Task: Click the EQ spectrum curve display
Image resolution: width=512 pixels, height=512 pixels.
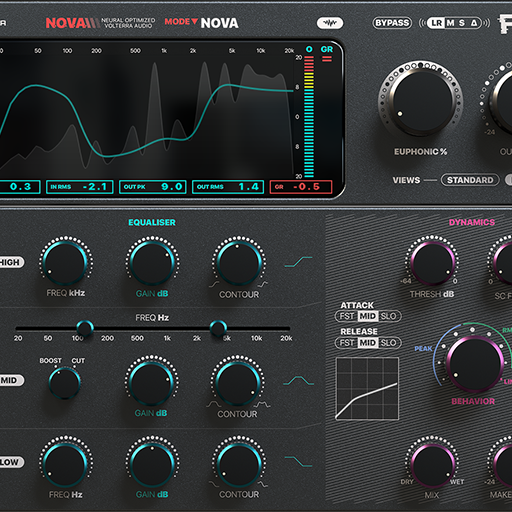Action: [147, 115]
